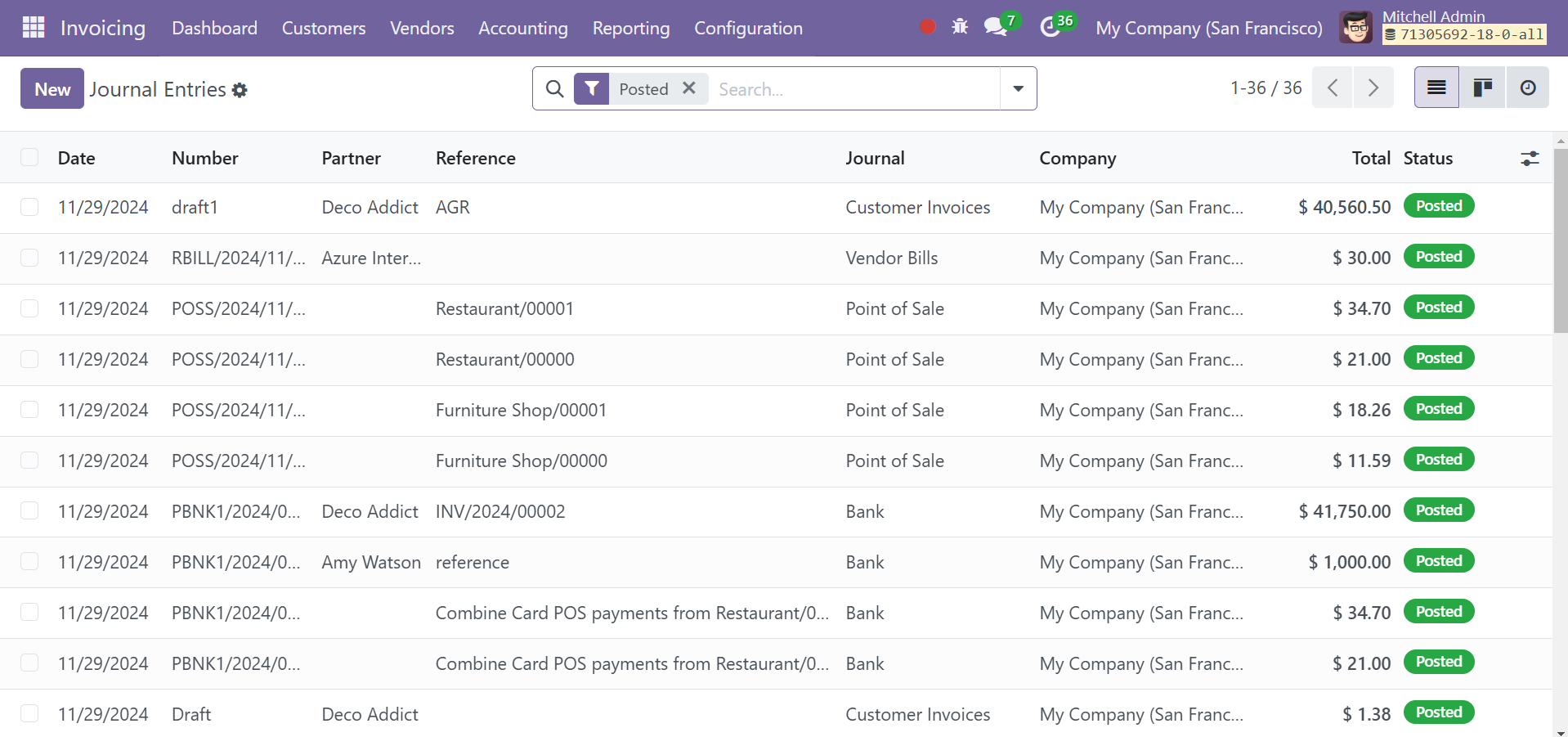Click the Draft number cell
This screenshot has height=737, width=1568.
point(191,714)
